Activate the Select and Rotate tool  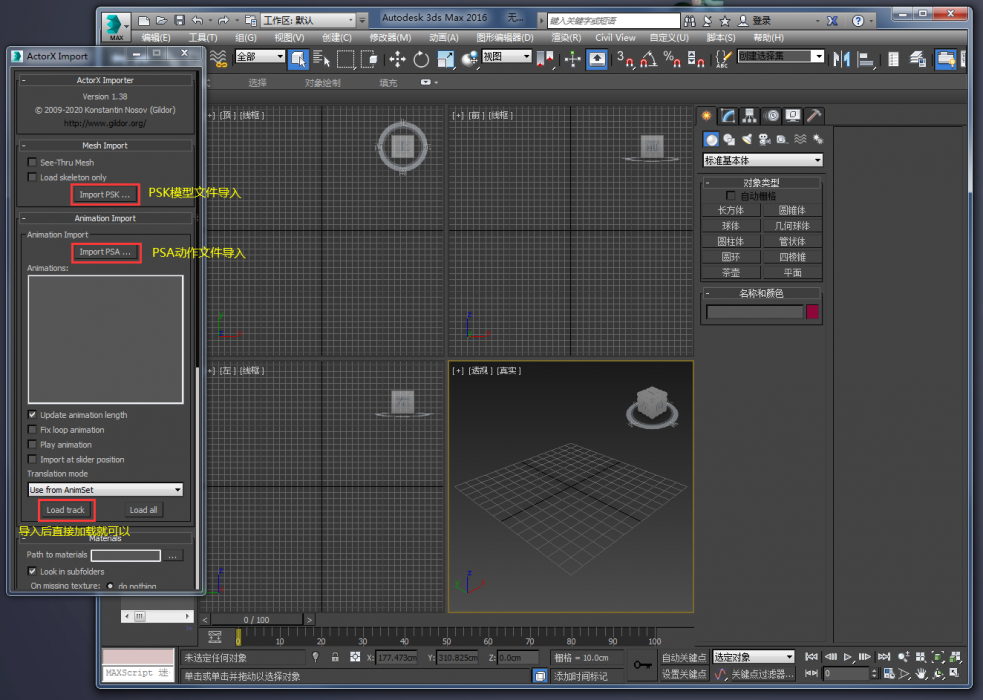[421, 60]
